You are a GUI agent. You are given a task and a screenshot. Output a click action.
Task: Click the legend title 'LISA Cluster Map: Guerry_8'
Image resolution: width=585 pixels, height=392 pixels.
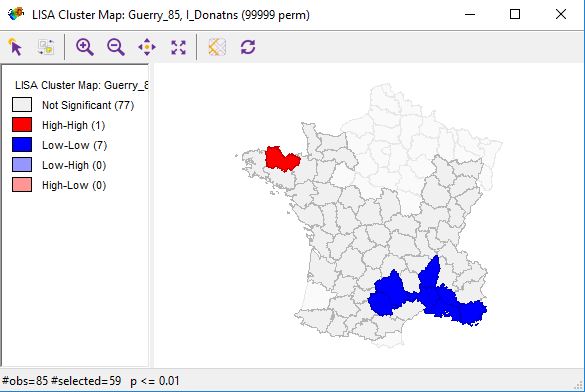pos(81,85)
